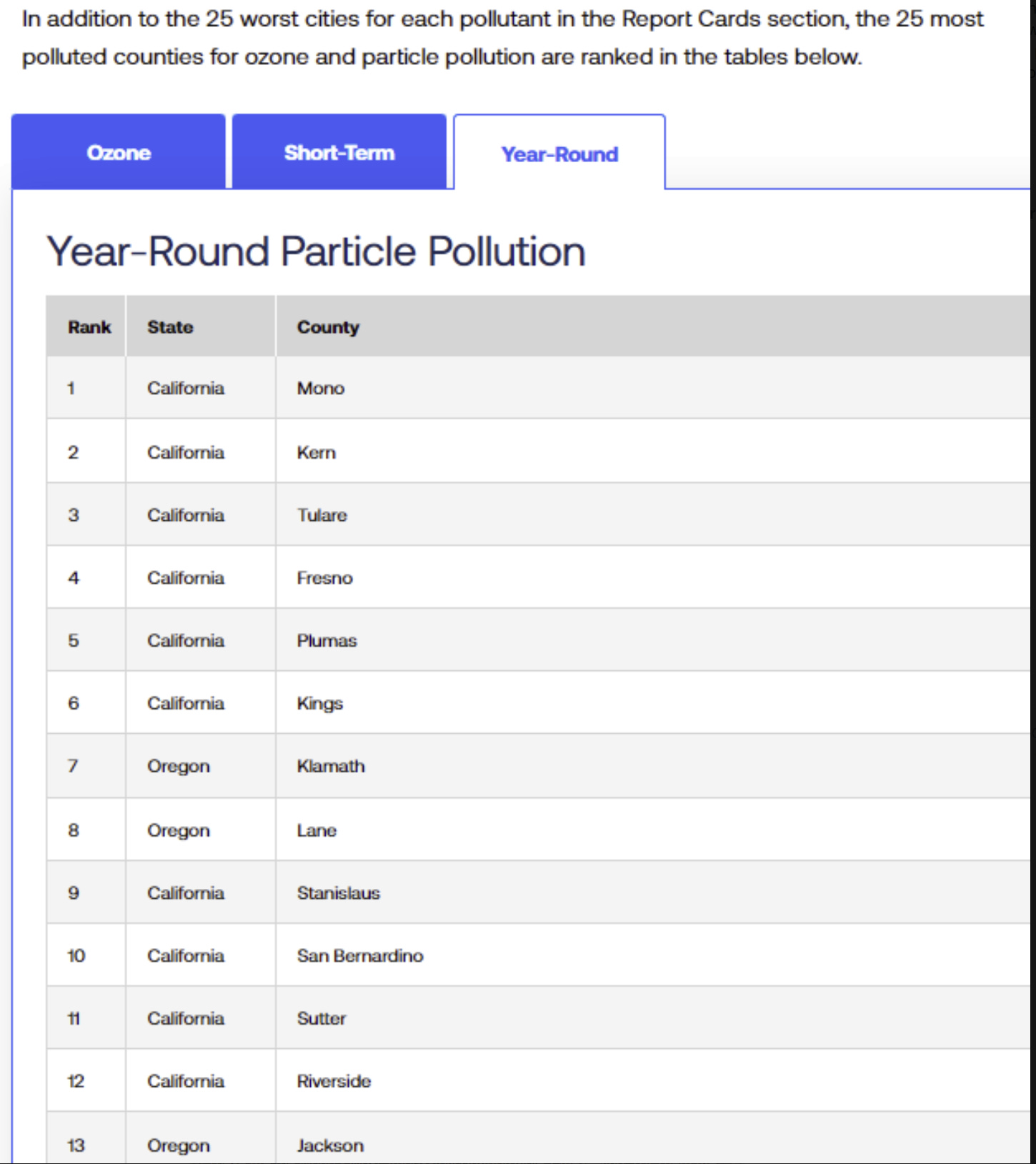This screenshot has width=1036, height=1164.
Task: Click California in the Fresno row
Action: pos(186,578)
